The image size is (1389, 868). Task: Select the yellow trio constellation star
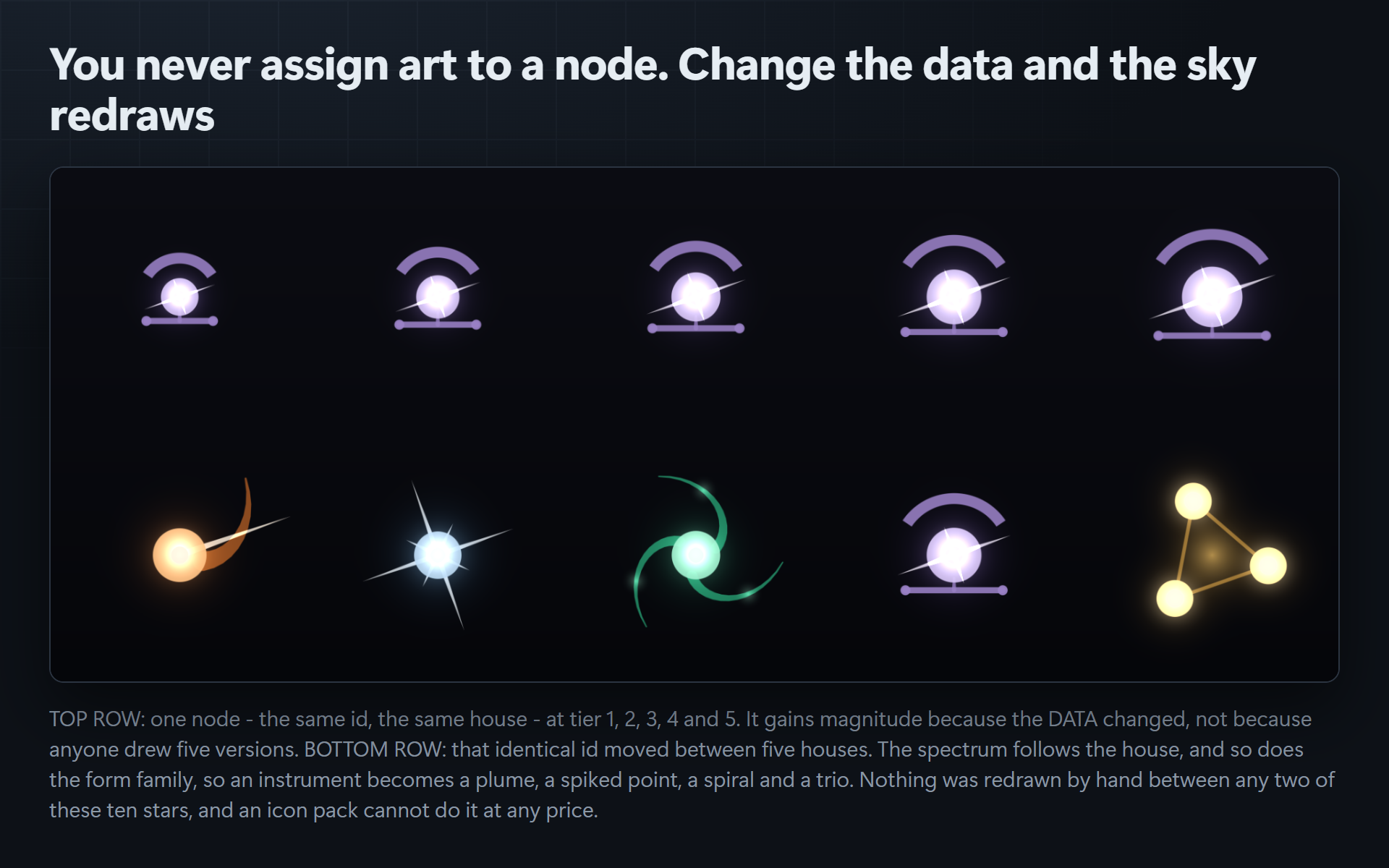point(1221,550)
